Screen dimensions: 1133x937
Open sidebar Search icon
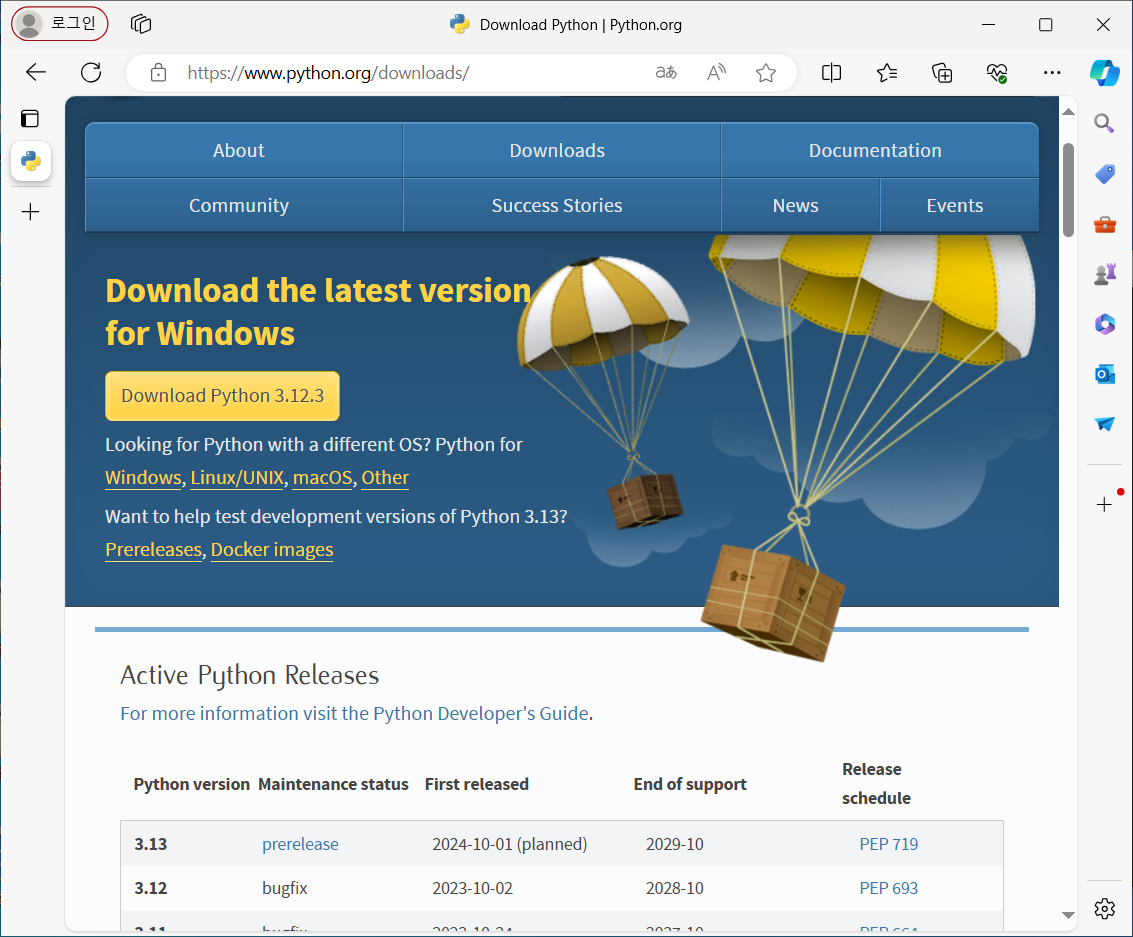pos(1104,123)
